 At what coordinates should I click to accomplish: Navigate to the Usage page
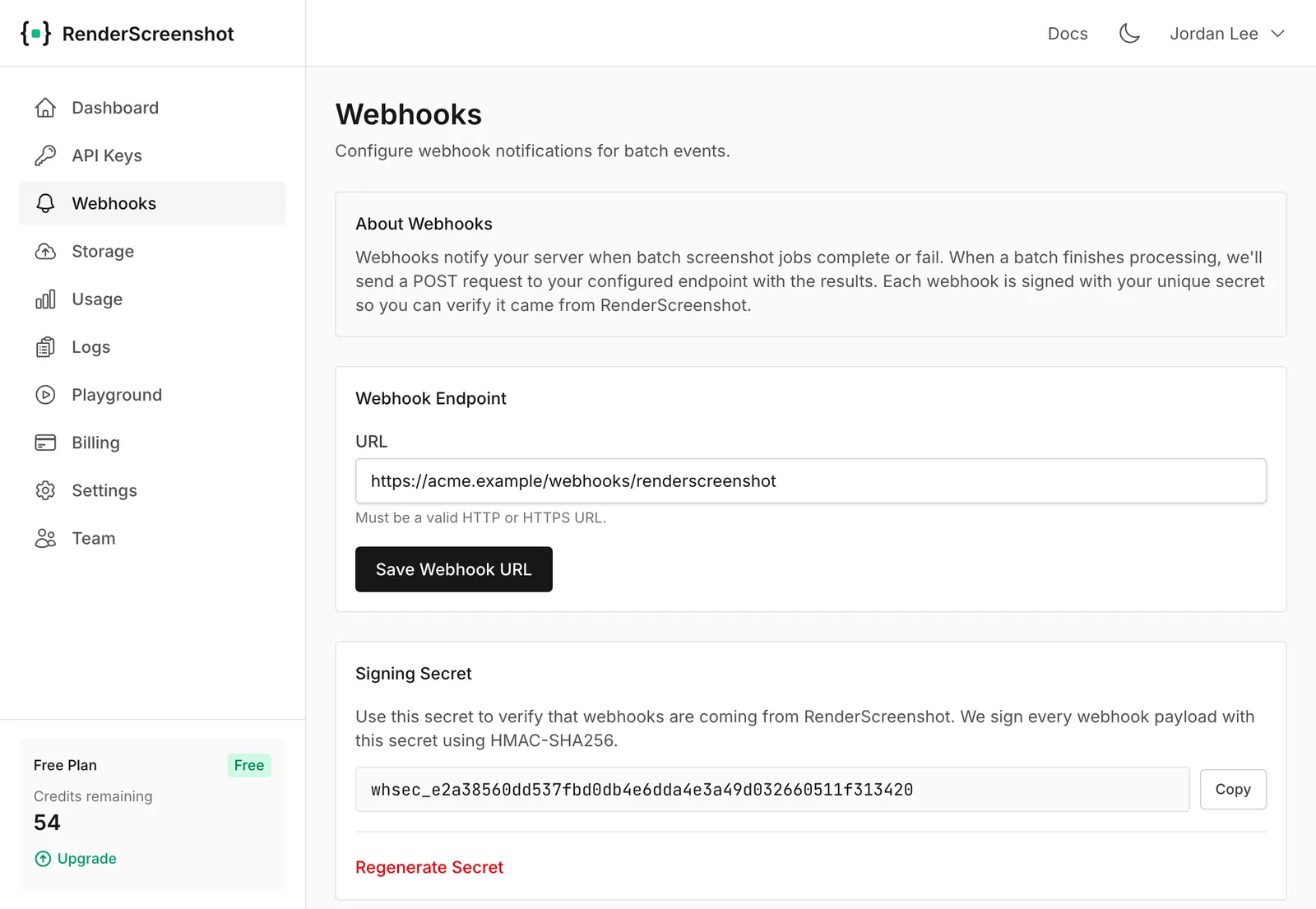(x=153, y=299)
